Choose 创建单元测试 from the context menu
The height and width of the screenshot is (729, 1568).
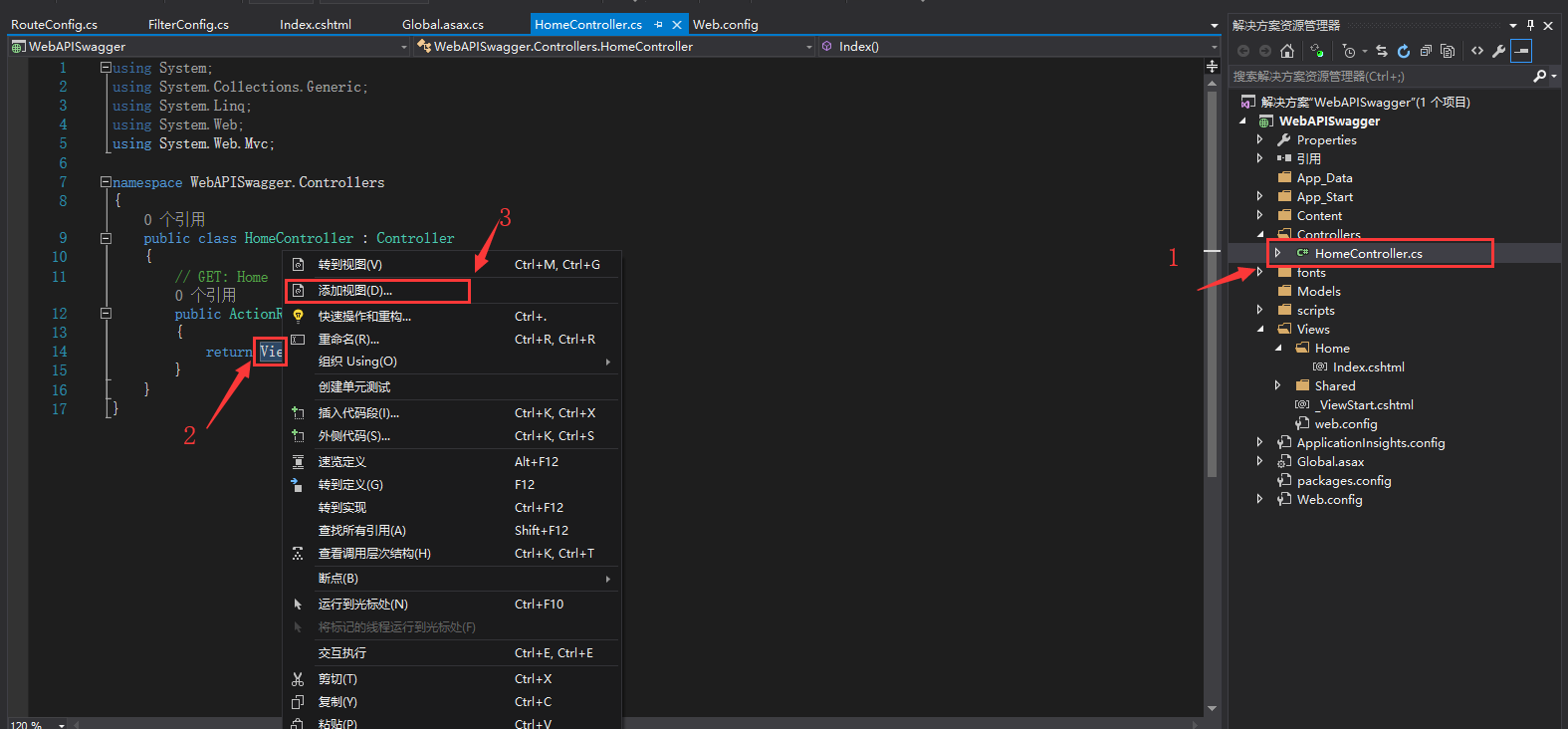452,387
